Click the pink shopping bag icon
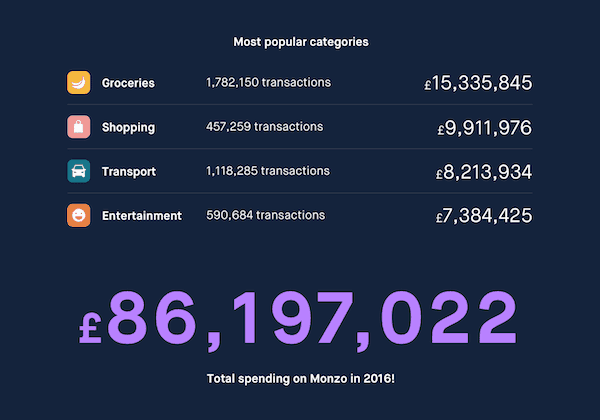This screenshot has height=420, width=600. 79,127
